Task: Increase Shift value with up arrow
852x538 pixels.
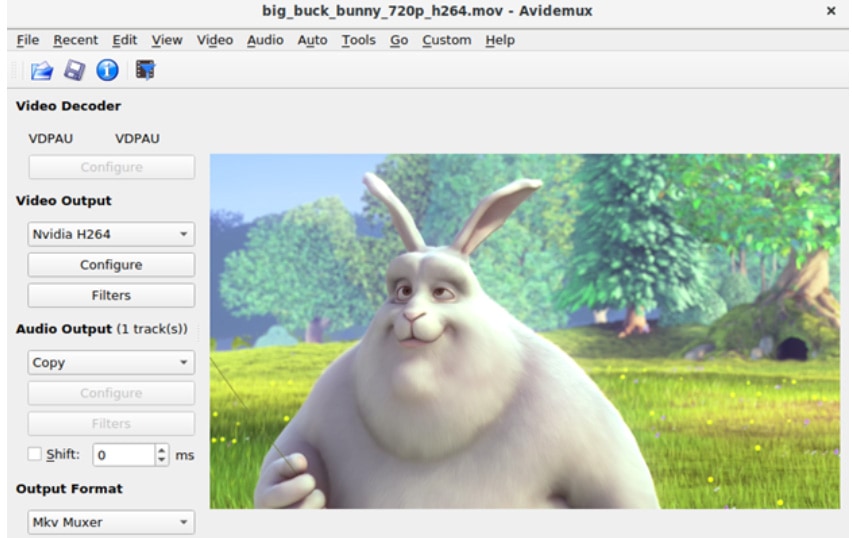Action: pyautogui.click(x=162, y=449)
